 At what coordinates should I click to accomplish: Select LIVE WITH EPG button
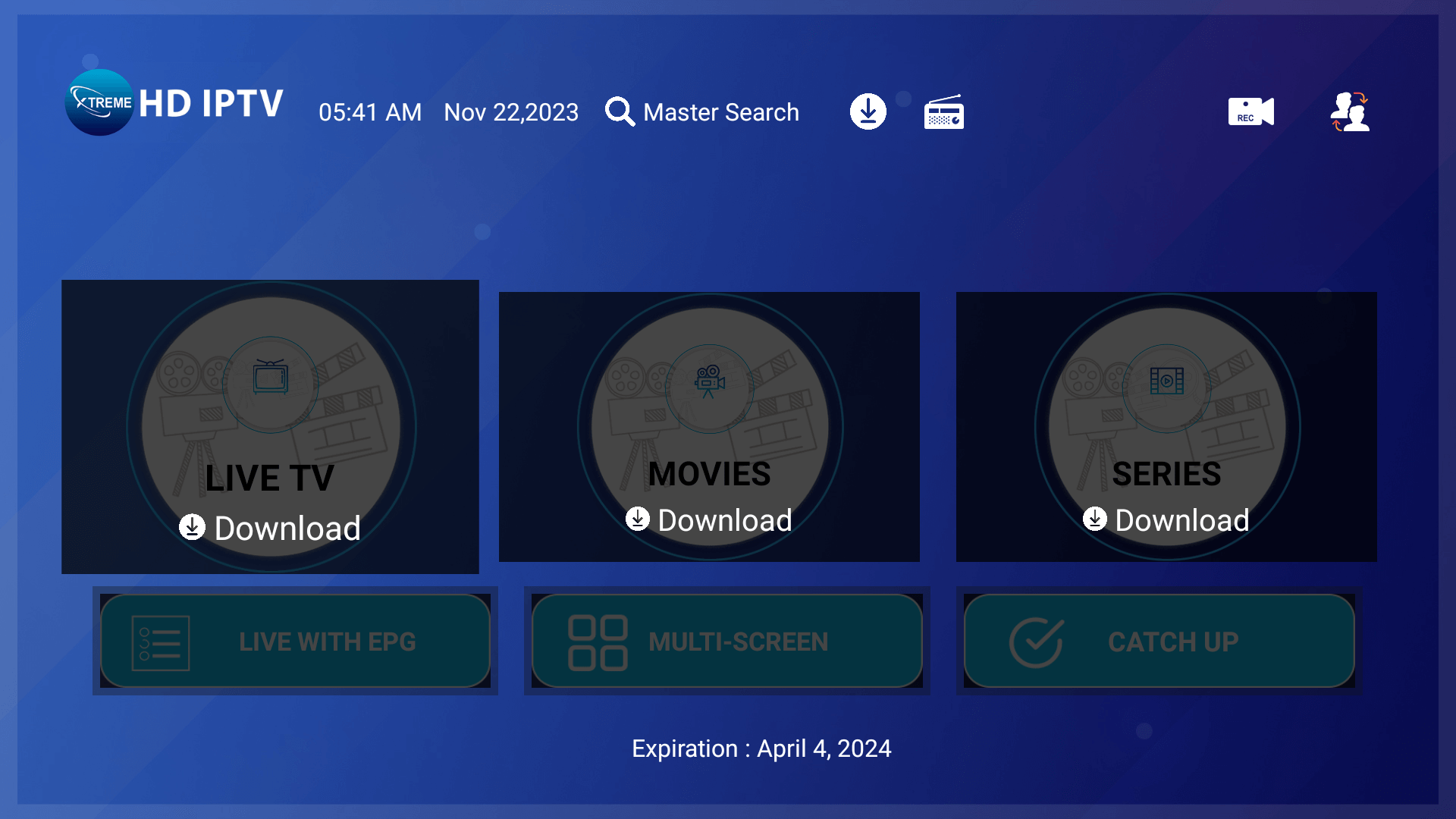point(327,642)
